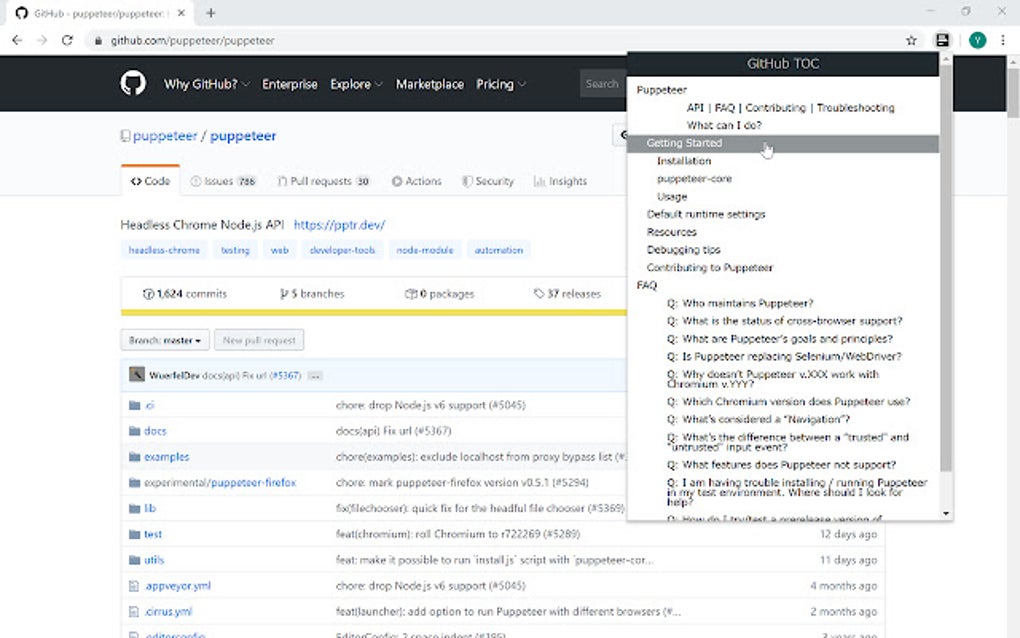
Task: Click the commits history clock icon
Action: coord(147,293)
